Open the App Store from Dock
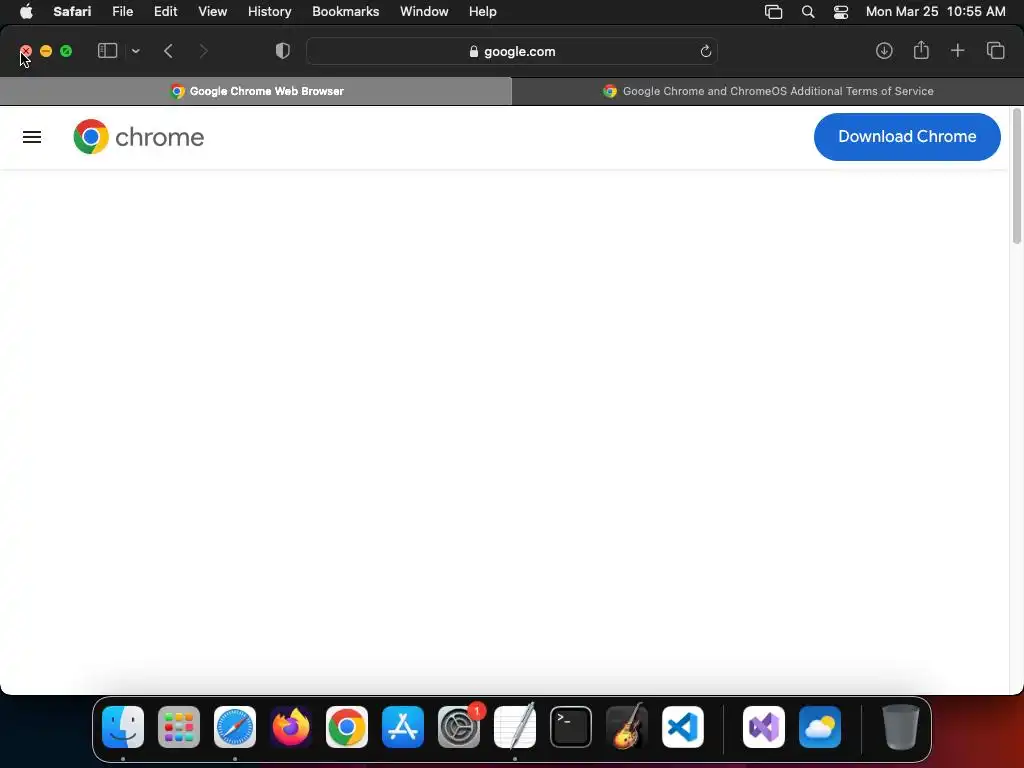The image size is (1024, 768). (x=403, y=727)
